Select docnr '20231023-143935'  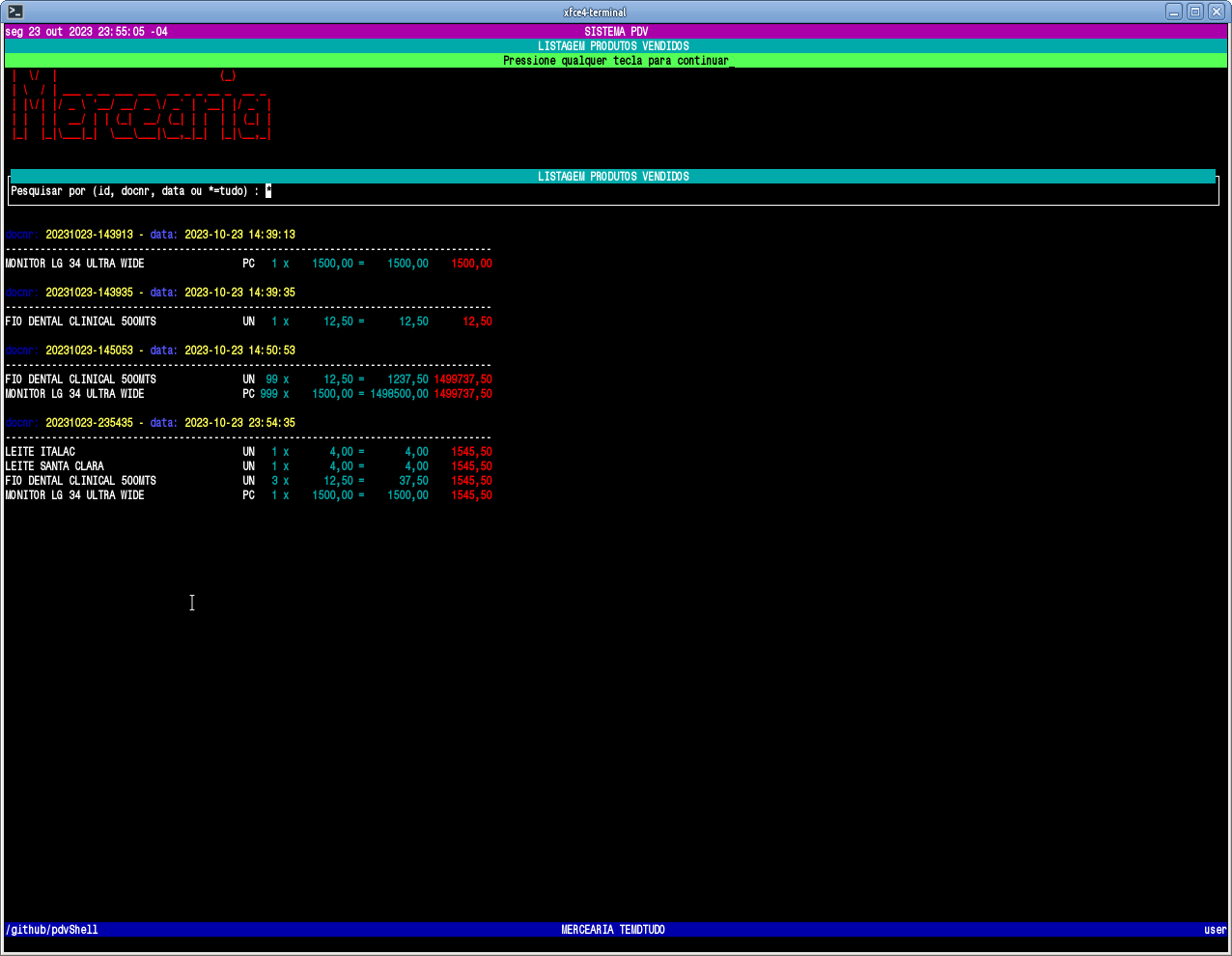tap(90, 293)
